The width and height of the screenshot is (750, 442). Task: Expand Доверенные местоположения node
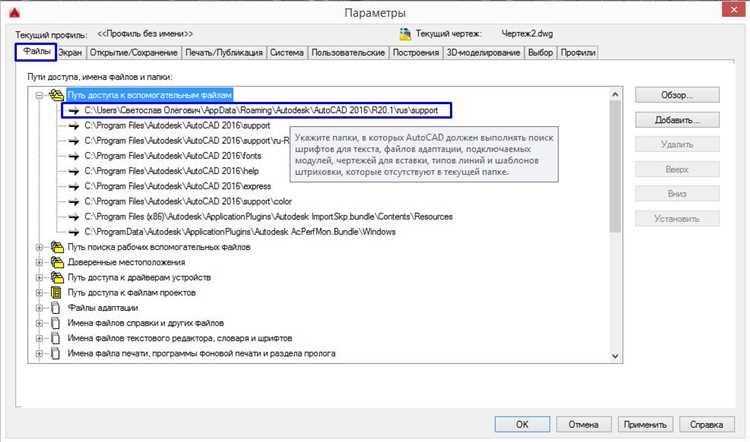point(39,262)
